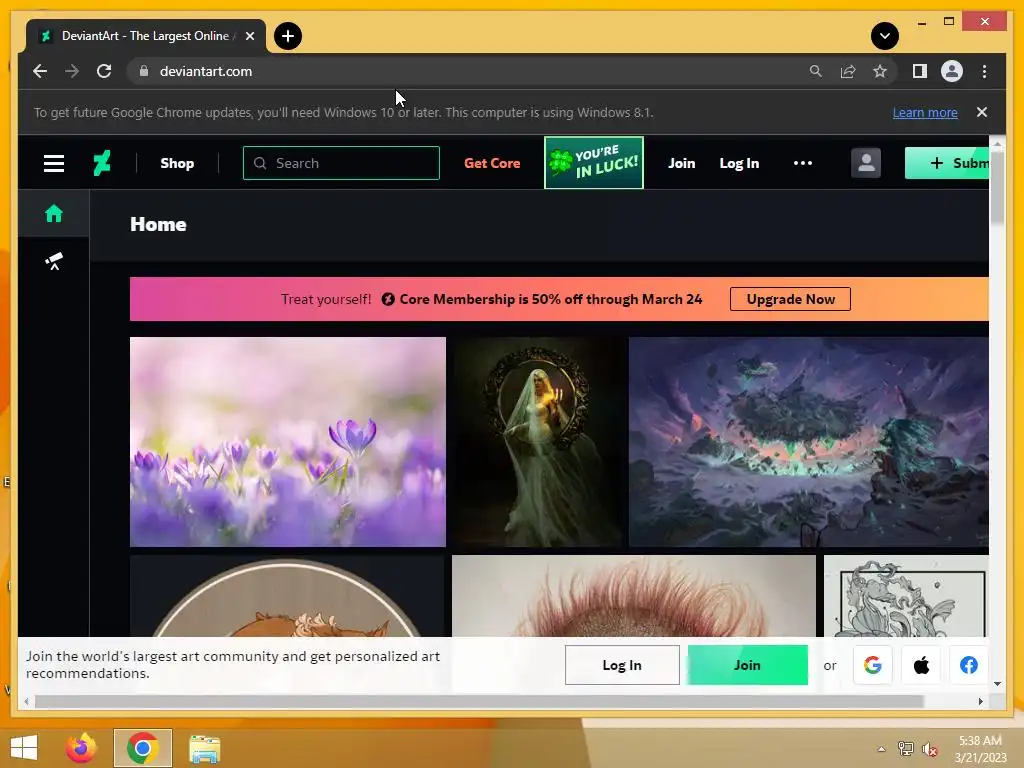
Task: Click the DeviantArt logo icon
Action: click(x=102, y=163)
